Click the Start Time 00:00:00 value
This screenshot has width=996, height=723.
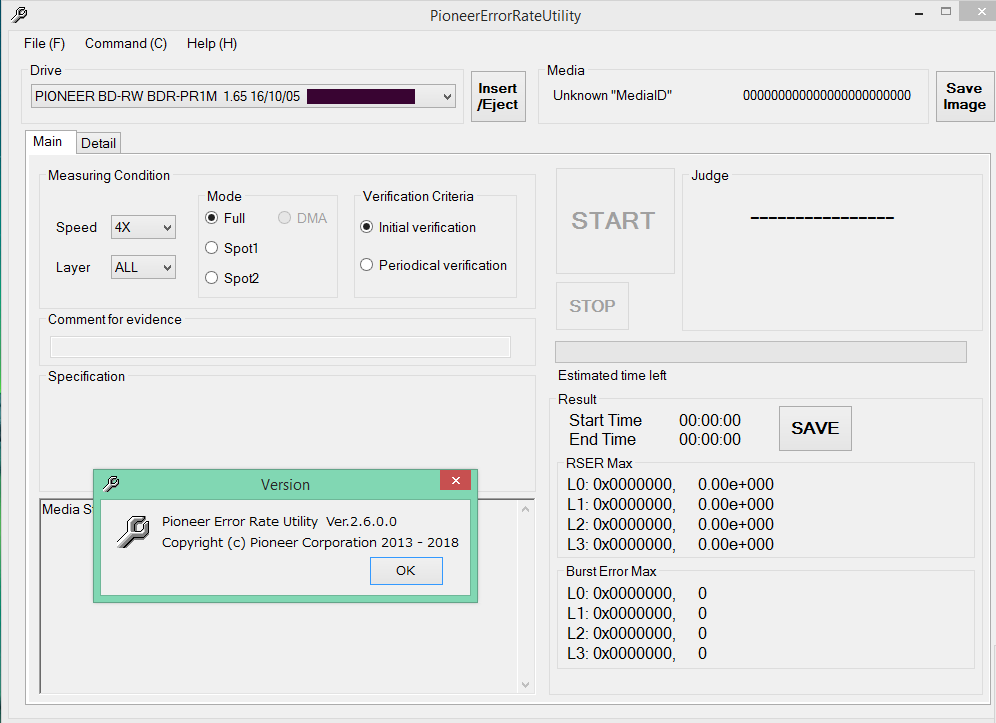(x=710, y=420)
